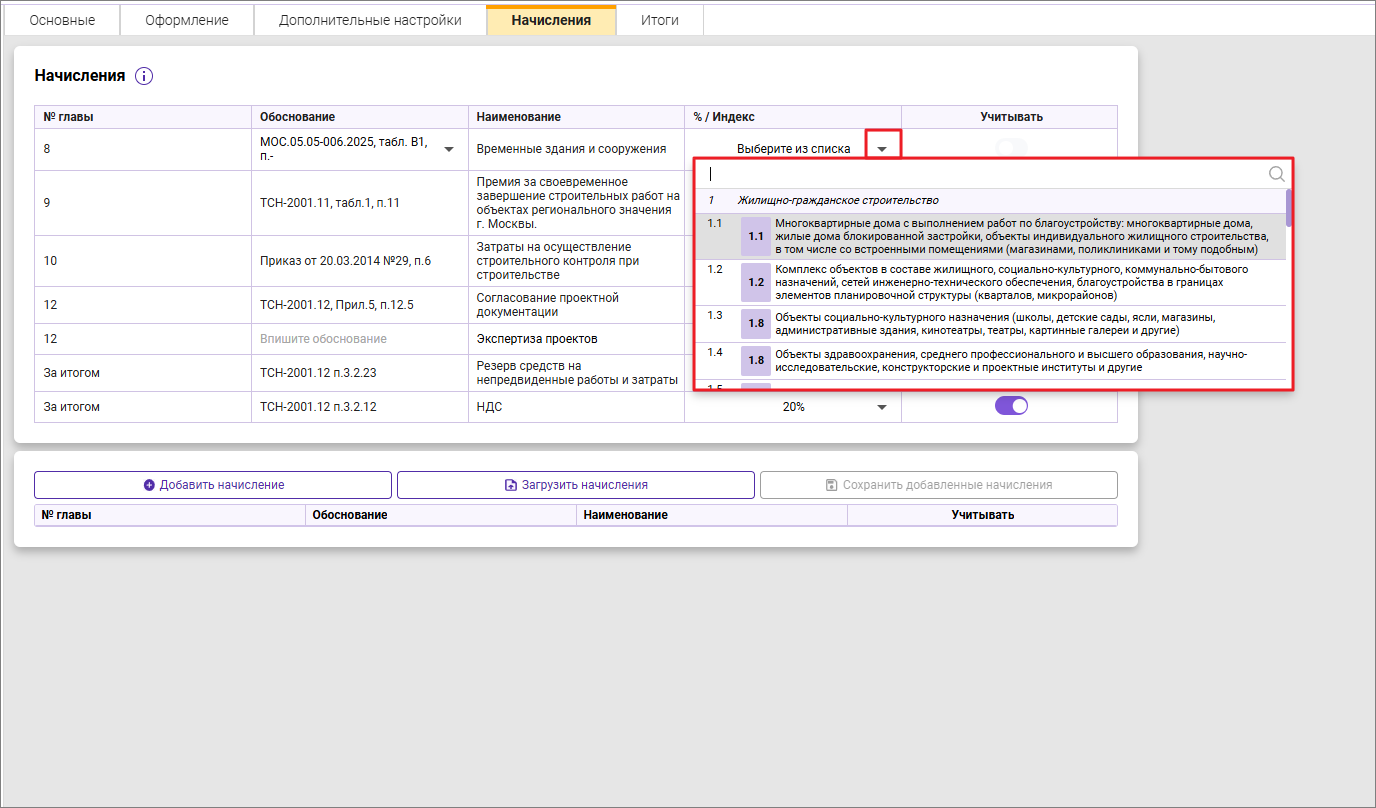Switch to the Итоги tab
The height and width of the screenshot is (808, 1376).
point(659,20)
